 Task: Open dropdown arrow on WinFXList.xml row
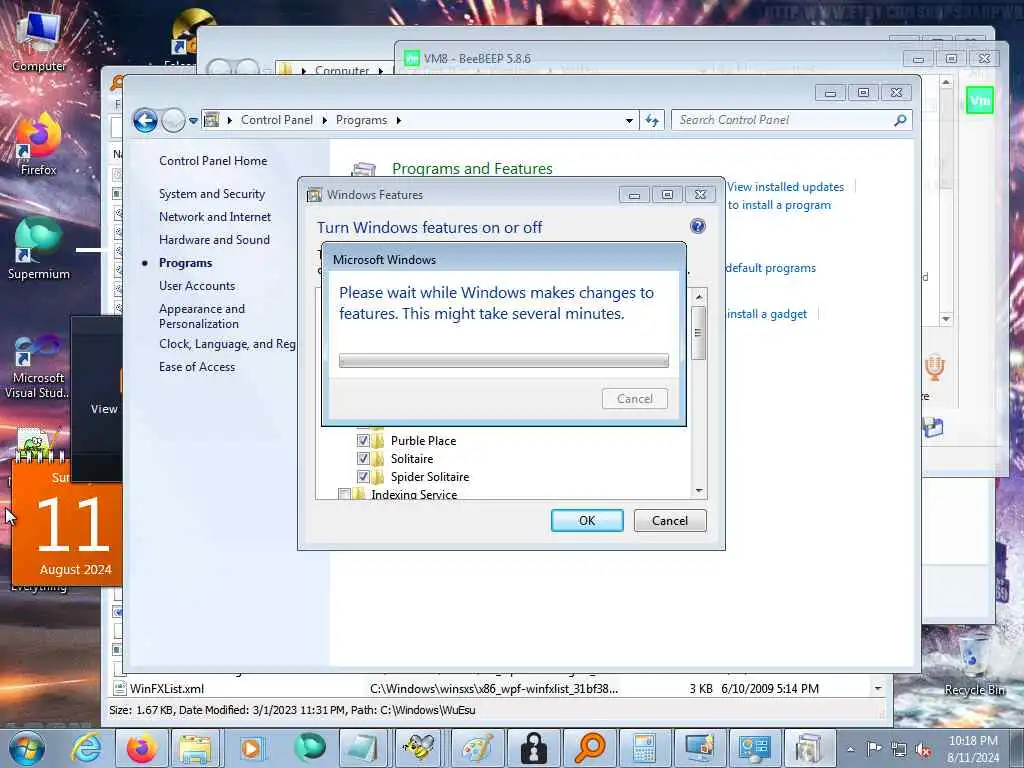[878, 688]
